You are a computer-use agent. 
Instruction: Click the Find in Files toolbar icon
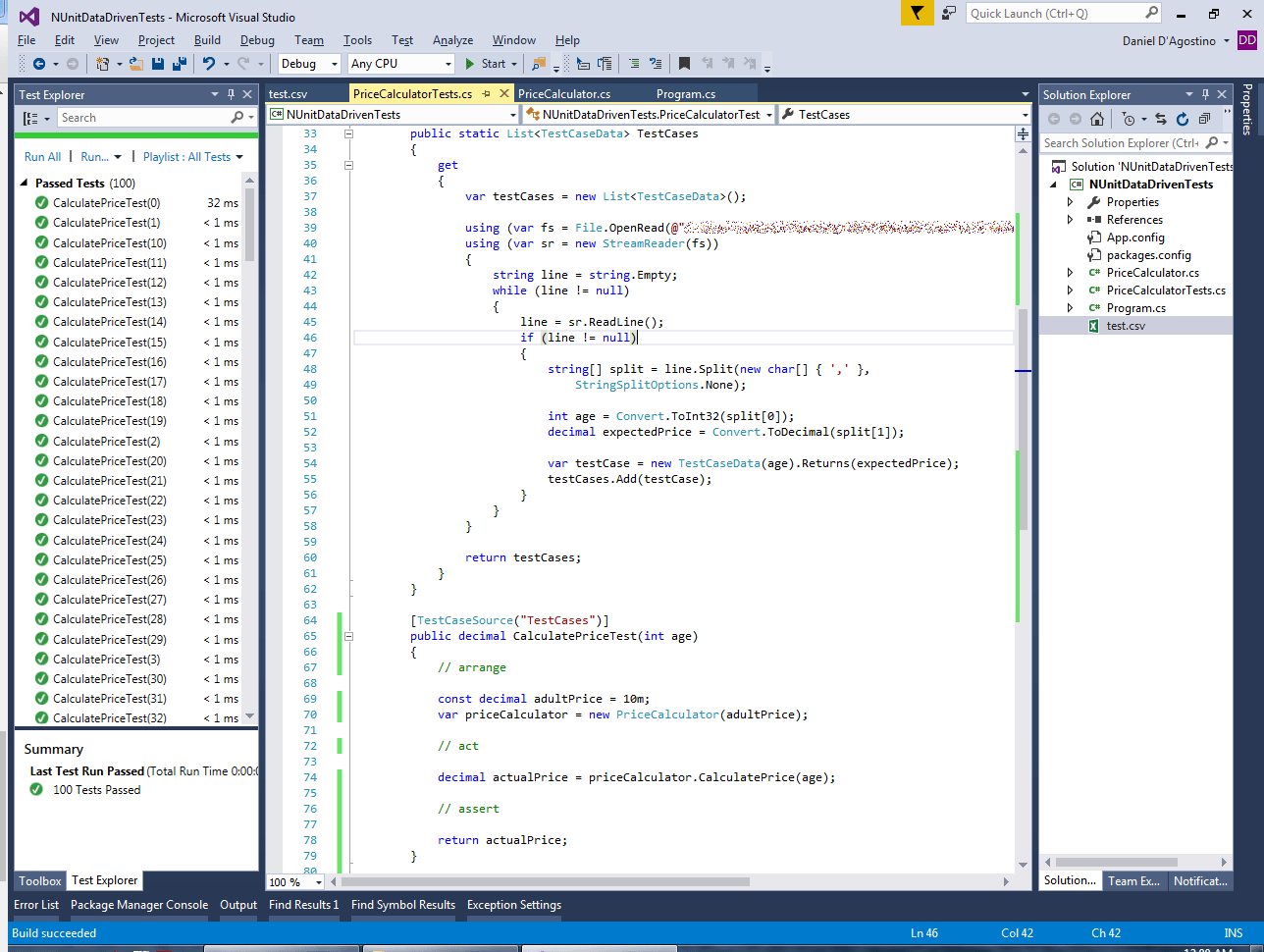click(x=538, y=64)
